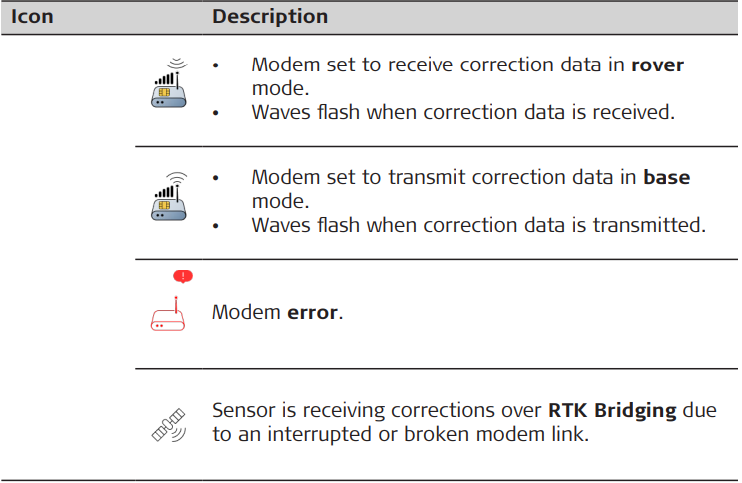
Task: Click the "Modem set to transmit correction data" line
Action: coord(444,178)
